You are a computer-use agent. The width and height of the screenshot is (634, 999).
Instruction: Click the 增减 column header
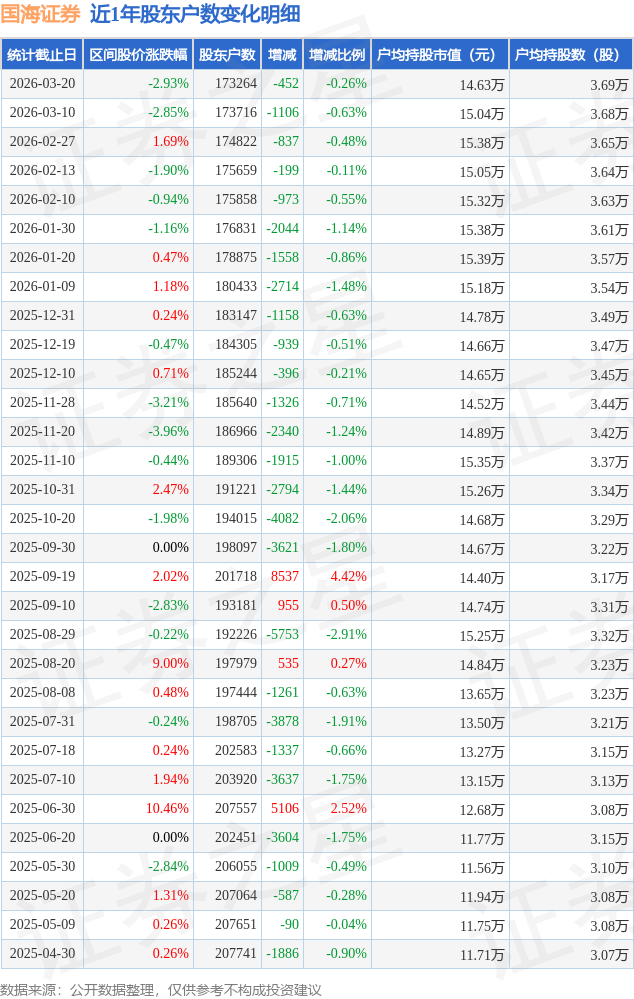point(282,55)
